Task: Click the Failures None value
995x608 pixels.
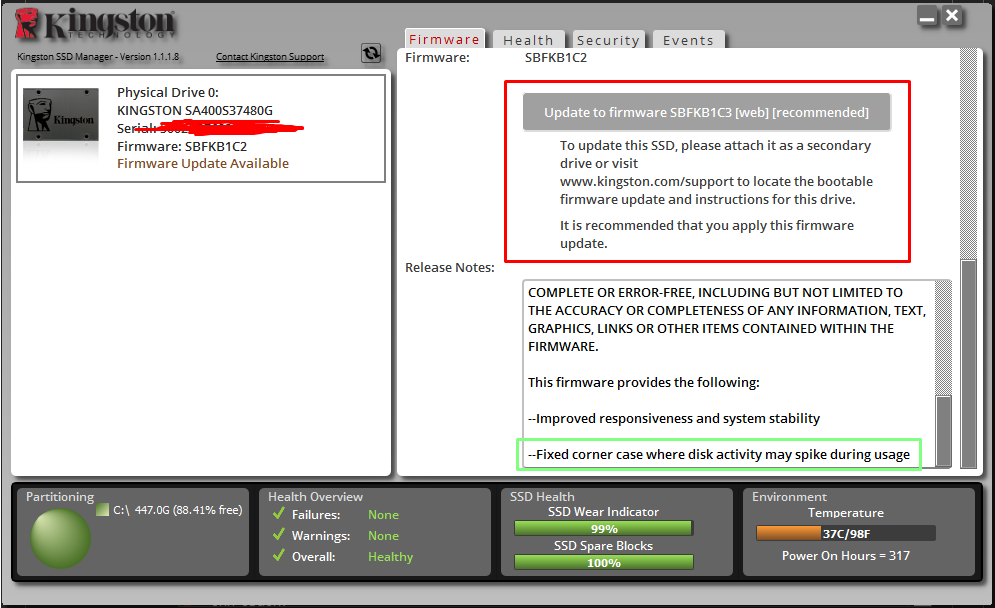Action: point(383,515)
